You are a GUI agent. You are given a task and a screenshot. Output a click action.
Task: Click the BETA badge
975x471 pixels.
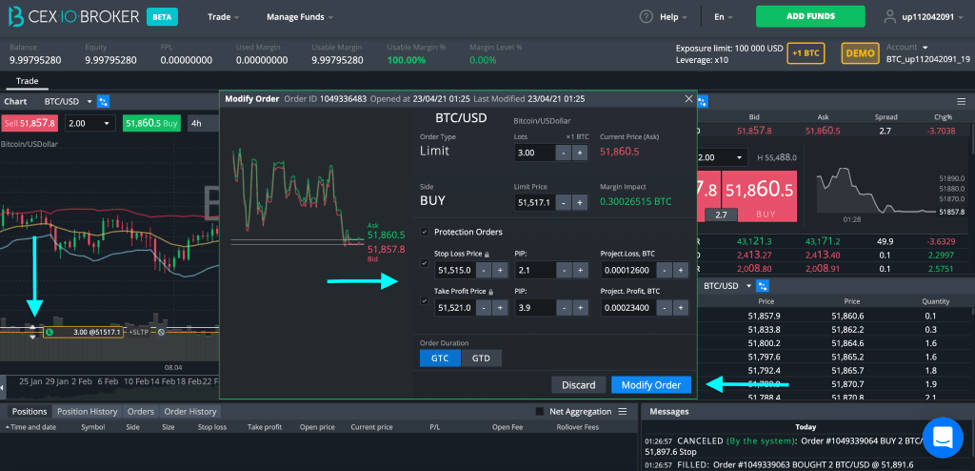coord(162,16)
